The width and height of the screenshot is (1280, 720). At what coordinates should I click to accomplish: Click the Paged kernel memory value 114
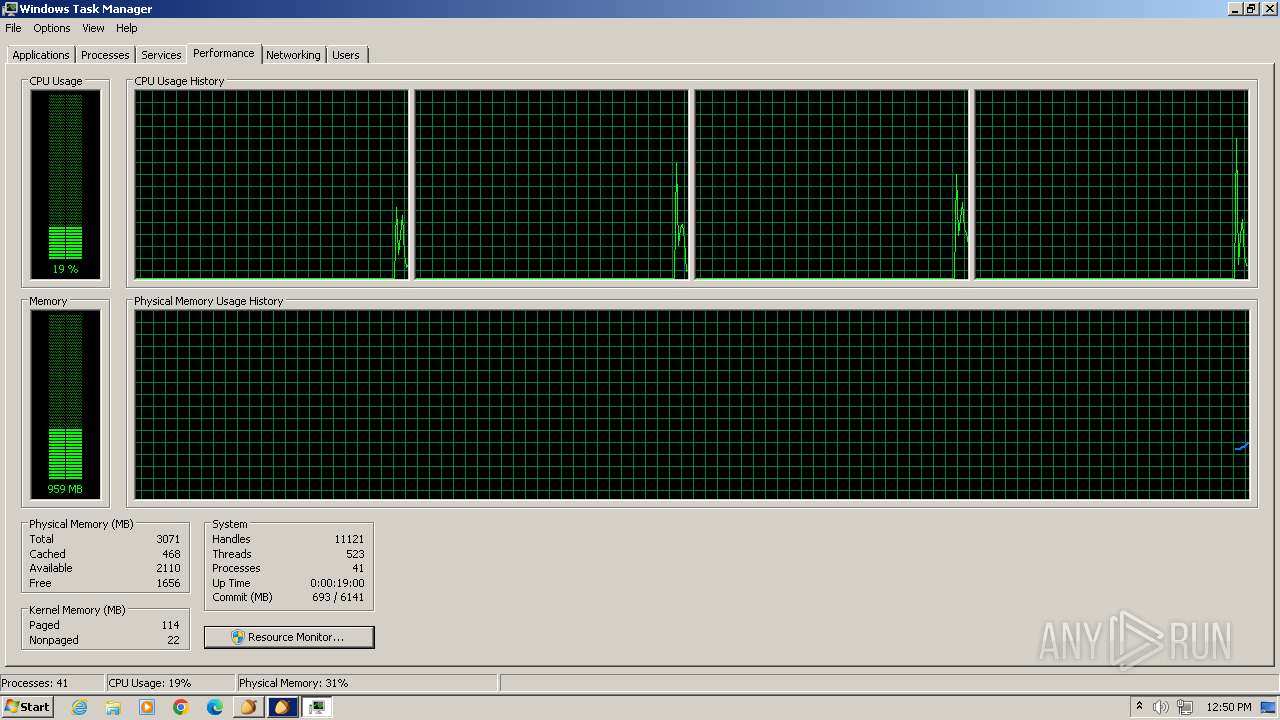[x=170, y=625]
